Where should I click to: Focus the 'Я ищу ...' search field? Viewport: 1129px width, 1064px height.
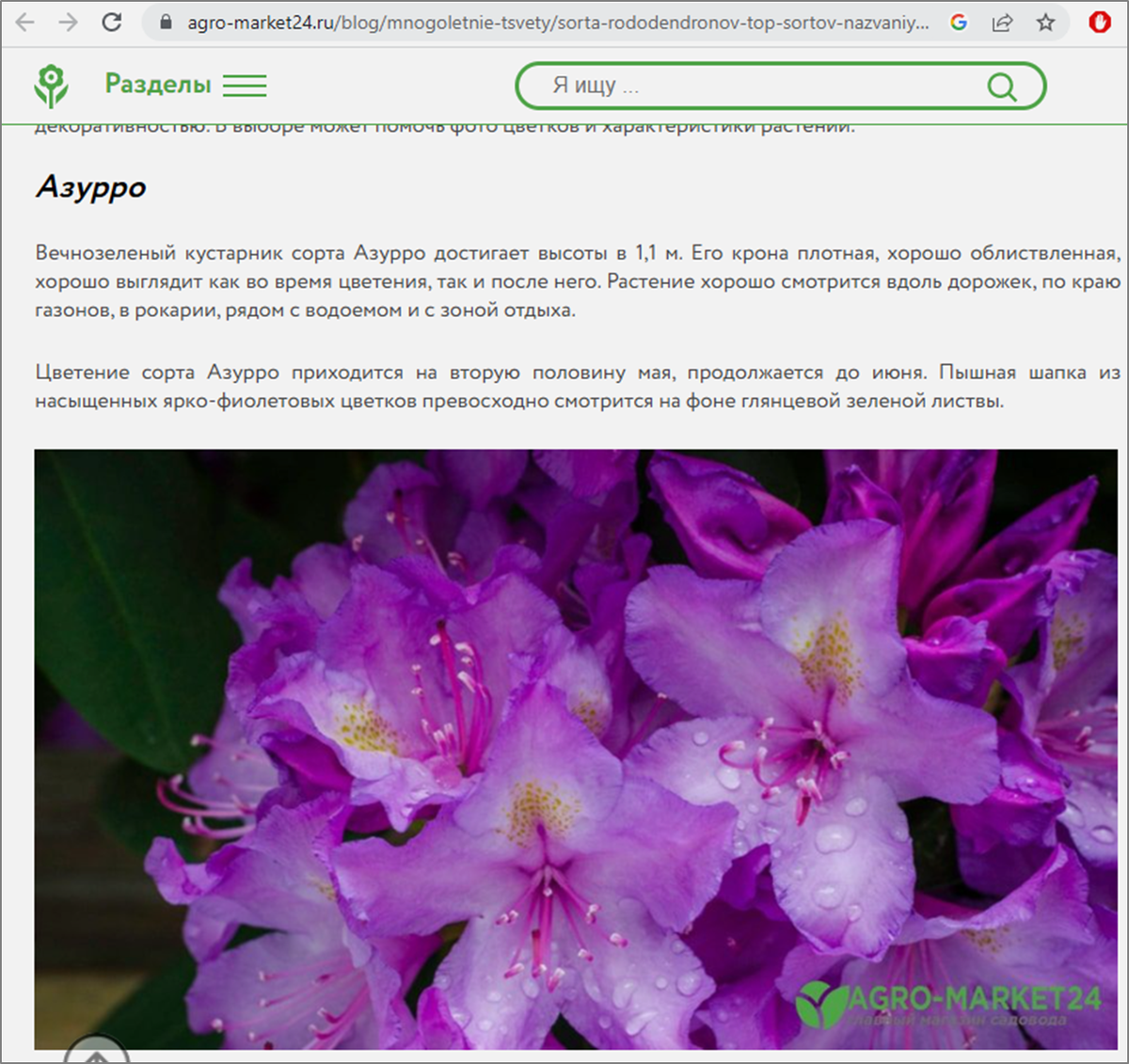point(753,87)
